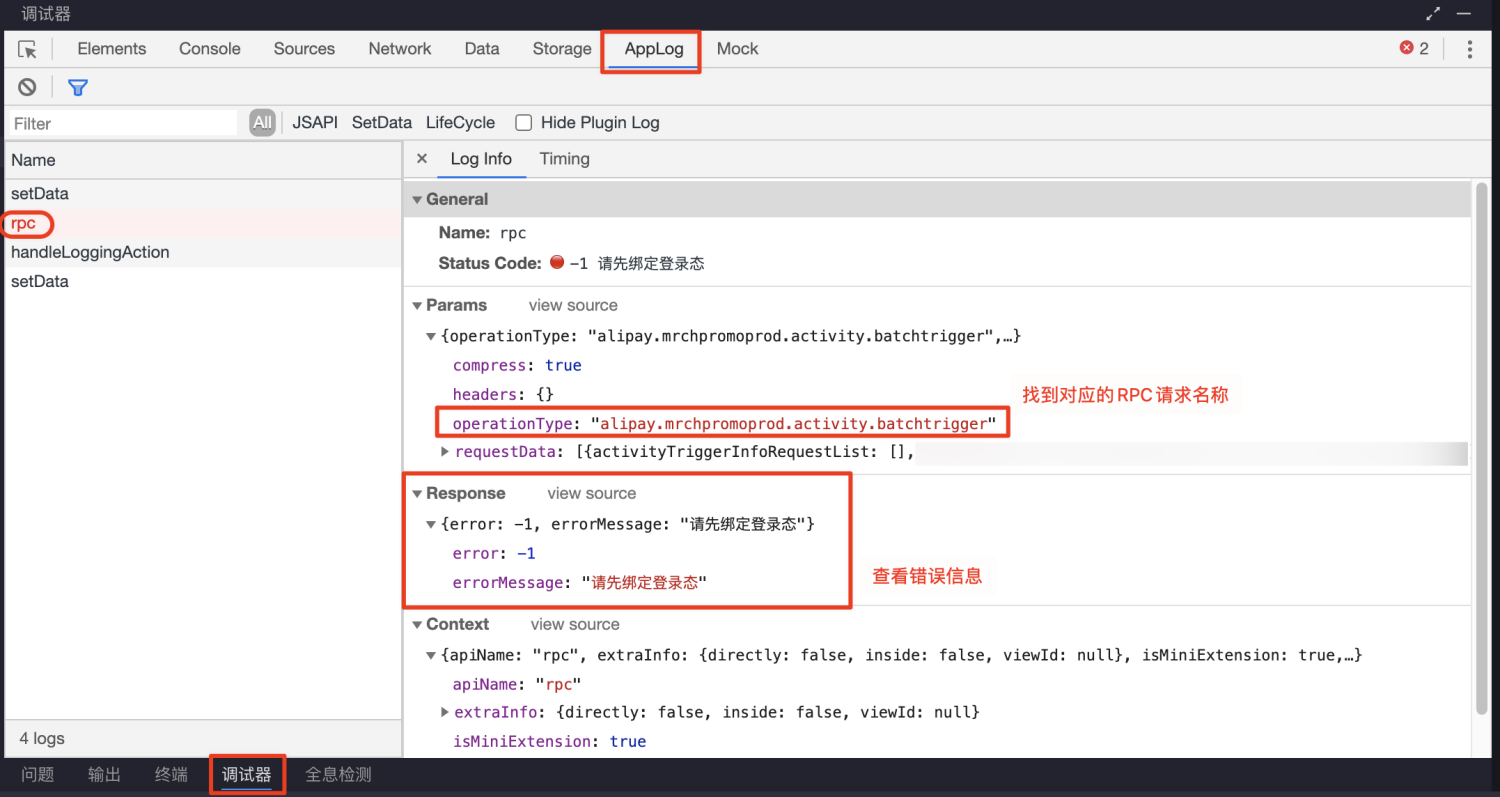Select the Log Info tab
This screenshot has width=1500, height=797.
(481, 158)
